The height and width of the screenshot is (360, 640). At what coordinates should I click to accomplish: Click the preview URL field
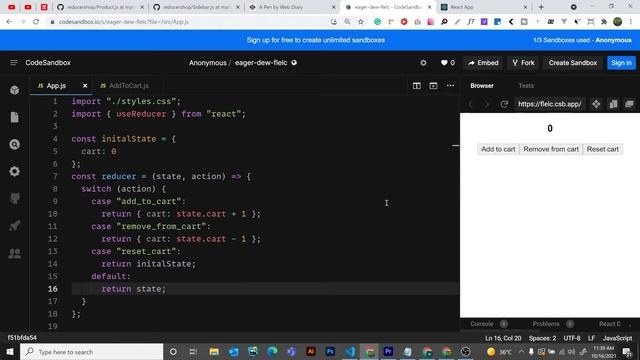[549, 104]
